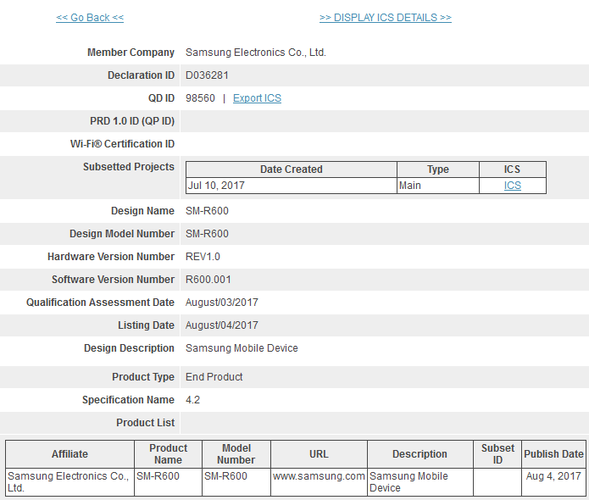
Task: Click the 'Jul 10, 2017' date cell
Action: tap(291, 186)
